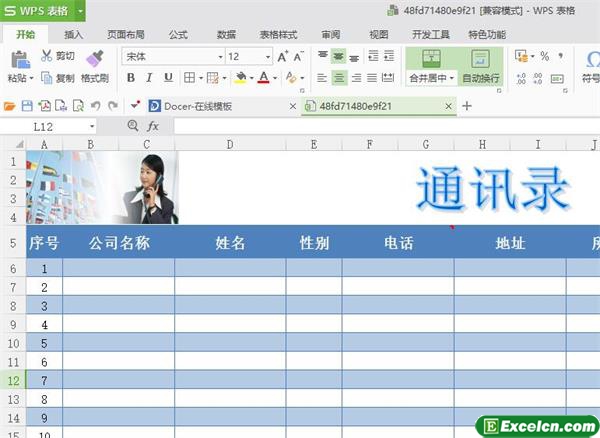
Task: Undo last action
Action: point(96,106)
